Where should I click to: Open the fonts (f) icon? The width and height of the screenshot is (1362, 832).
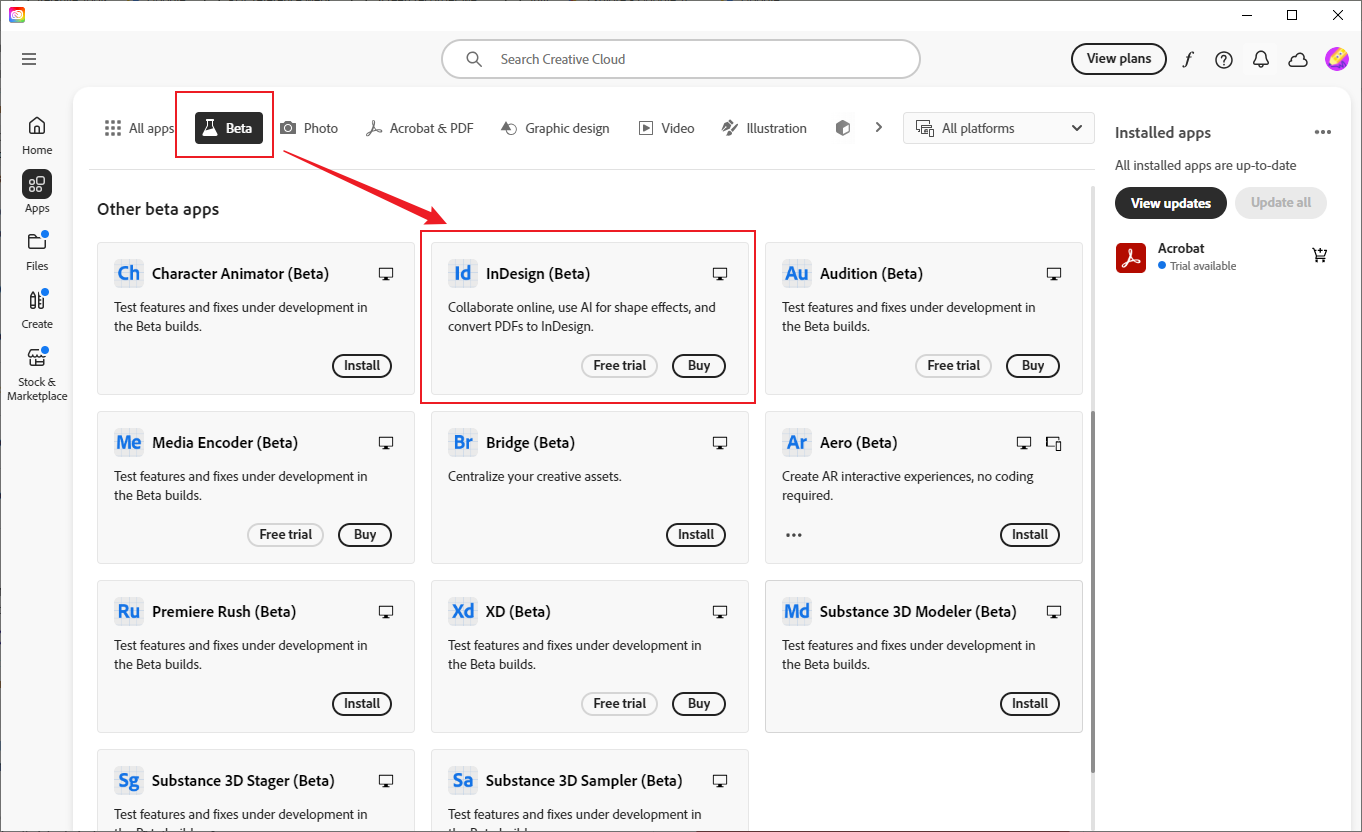coord(1187,59)
